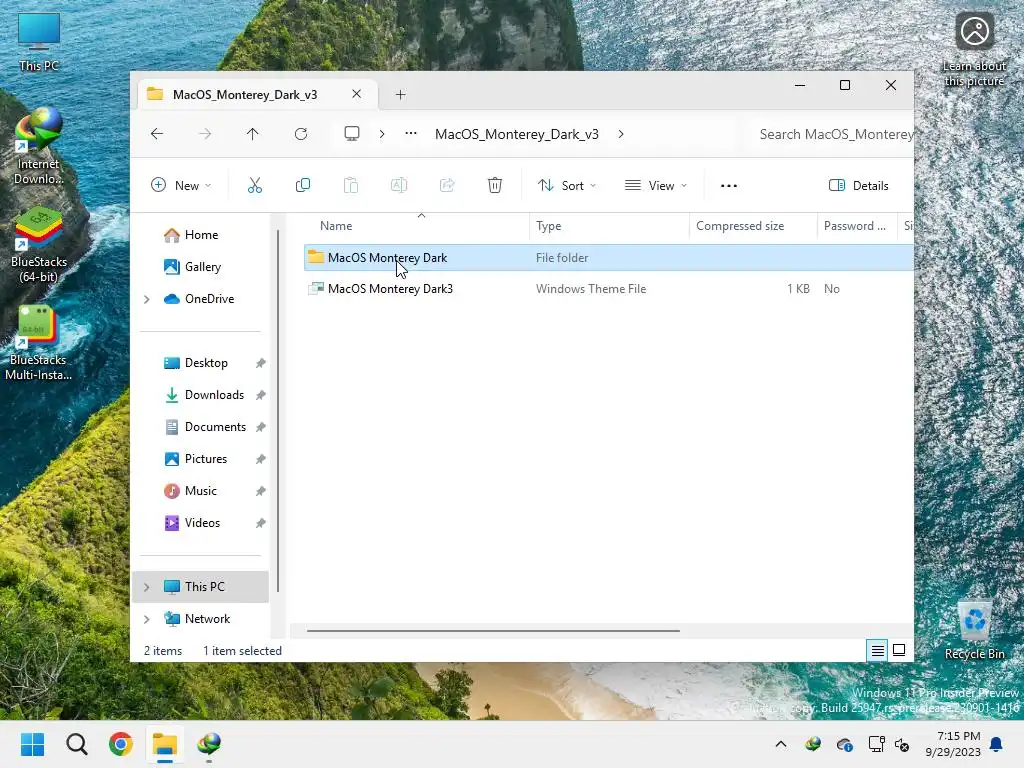This screenshot has height=768, width=1024.
Task: Click the address bar ellipsis button
Action: pos(411,134)
